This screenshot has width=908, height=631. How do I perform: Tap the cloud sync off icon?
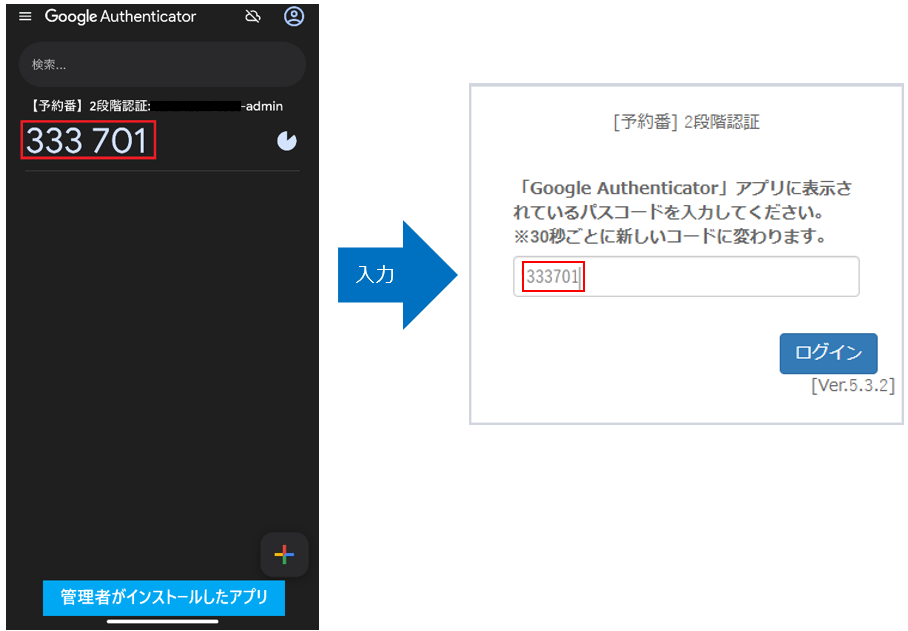pyautogui.click(x=252, y=16)
